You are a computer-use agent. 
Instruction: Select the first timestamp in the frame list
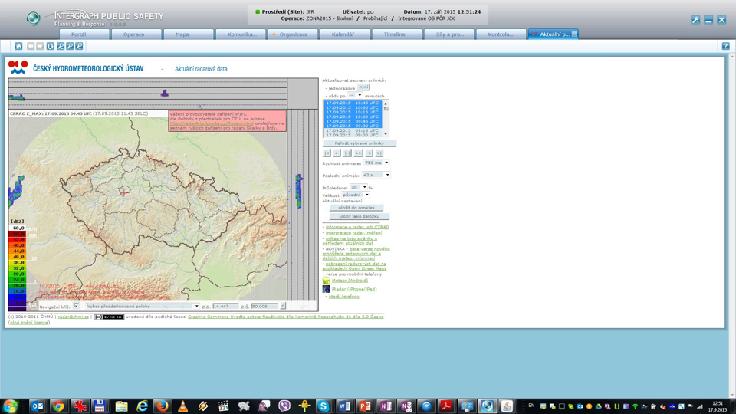(353, 102)
